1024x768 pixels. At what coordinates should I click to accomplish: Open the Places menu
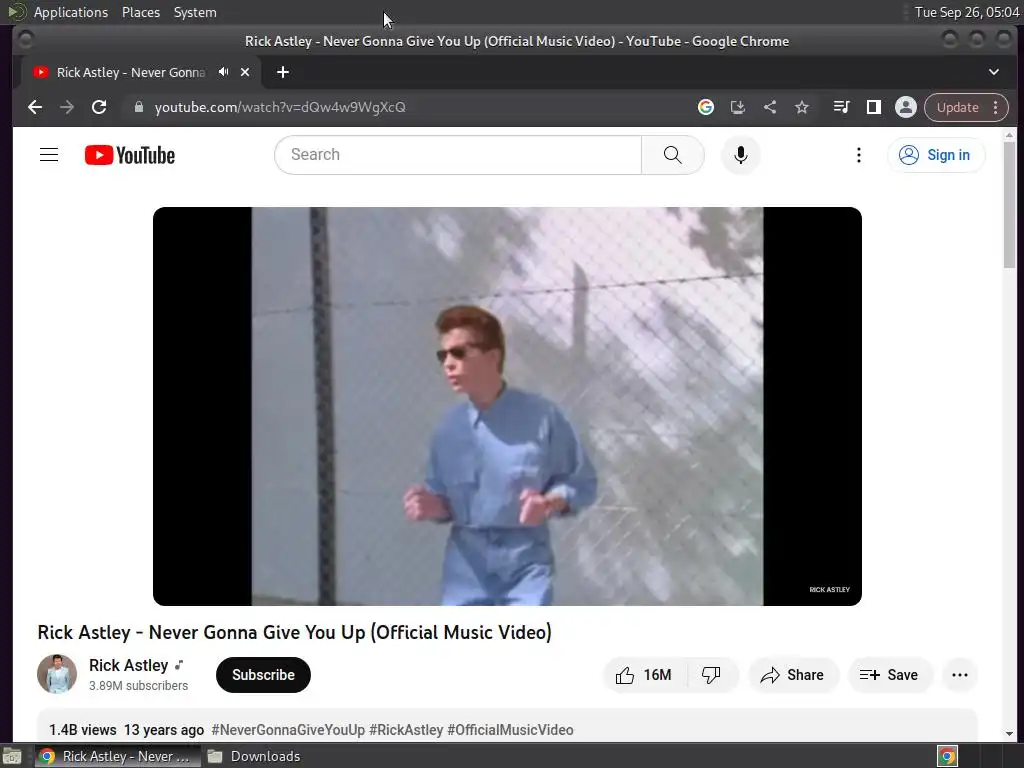point(141,12)
